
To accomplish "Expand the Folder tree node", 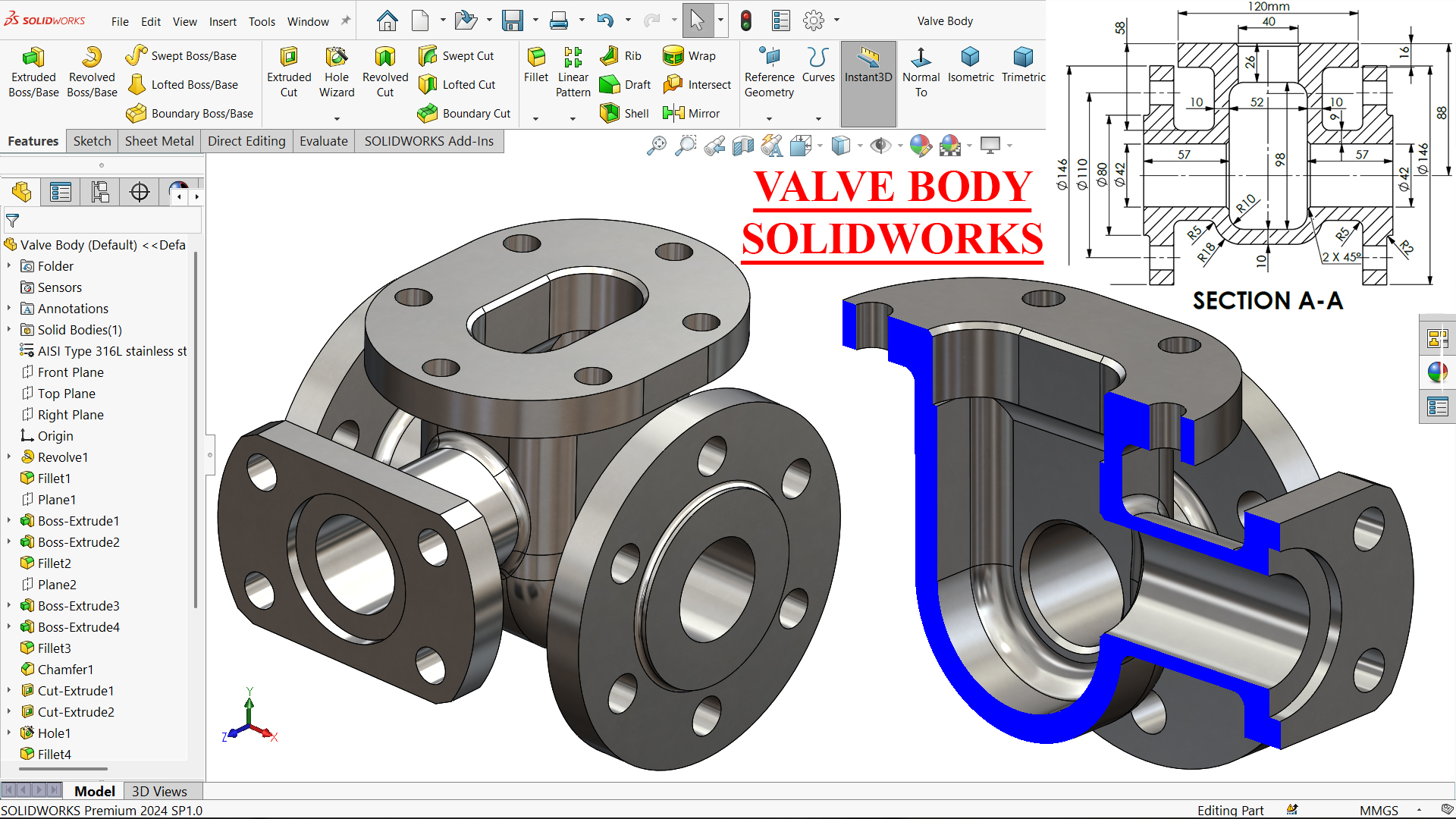I will [x=9, y=266].
